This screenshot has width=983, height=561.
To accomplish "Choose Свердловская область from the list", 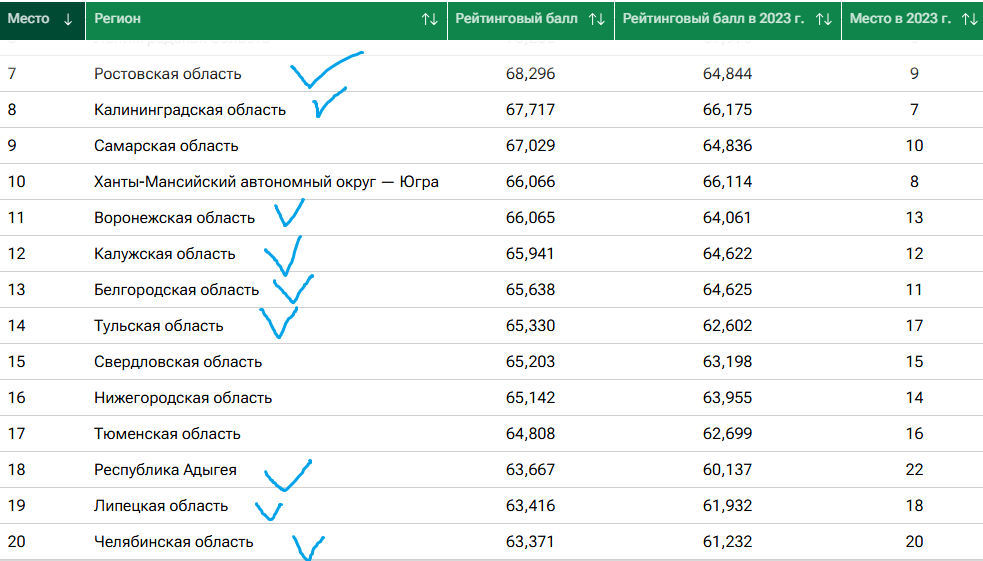I will coord(178,362).
